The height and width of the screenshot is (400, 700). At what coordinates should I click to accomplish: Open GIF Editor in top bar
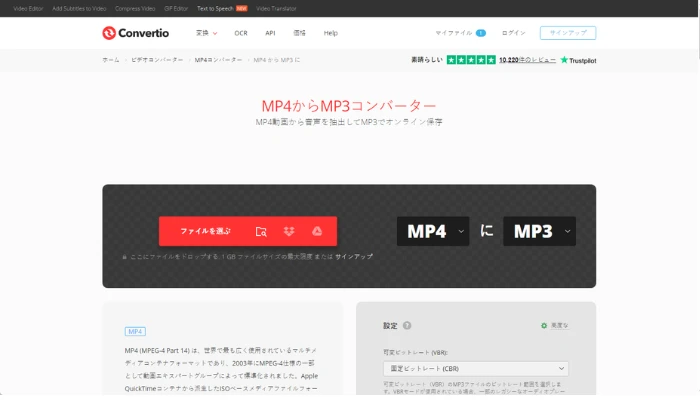click(176, 8)
